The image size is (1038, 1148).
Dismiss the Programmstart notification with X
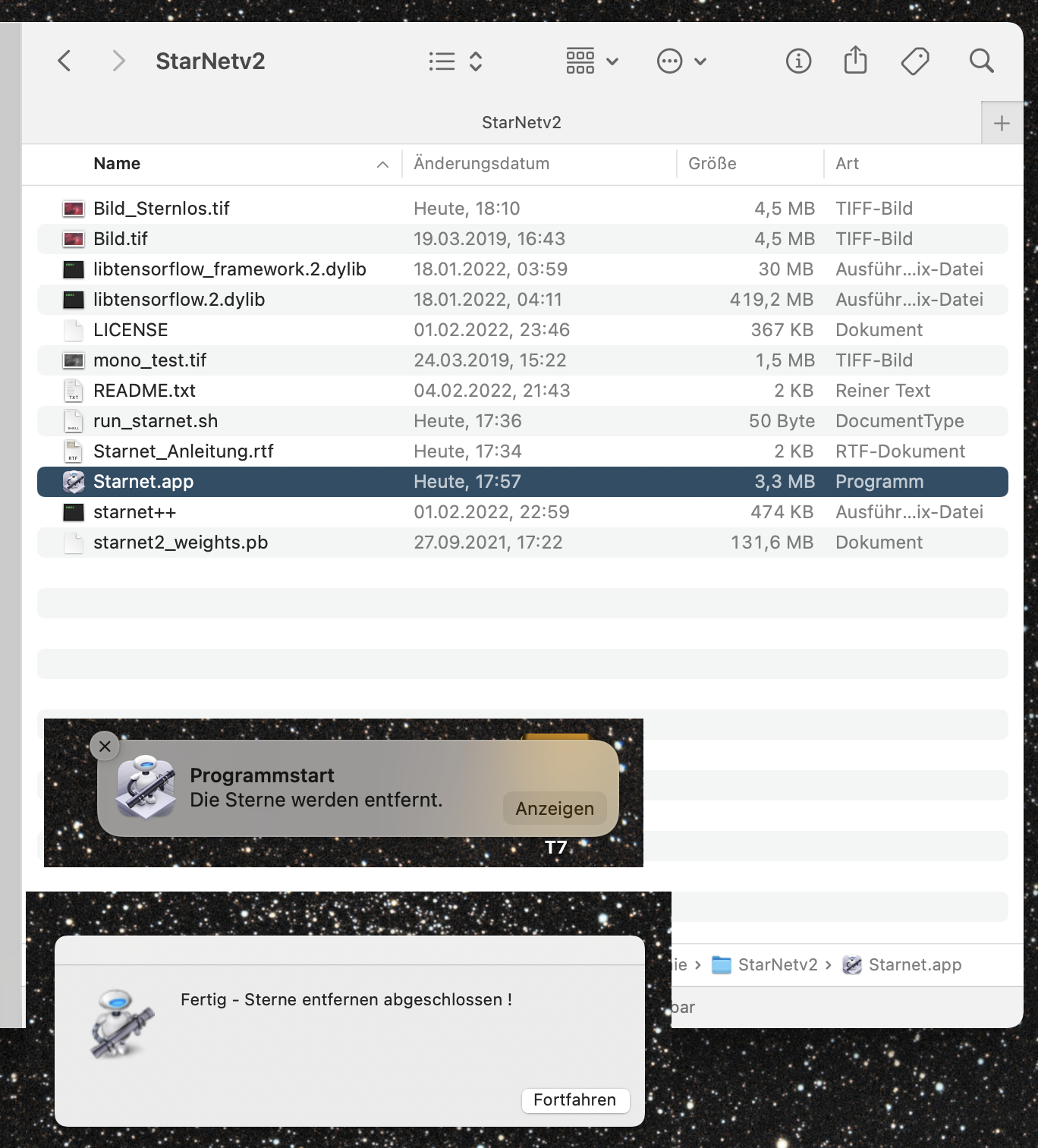(105, 747)
